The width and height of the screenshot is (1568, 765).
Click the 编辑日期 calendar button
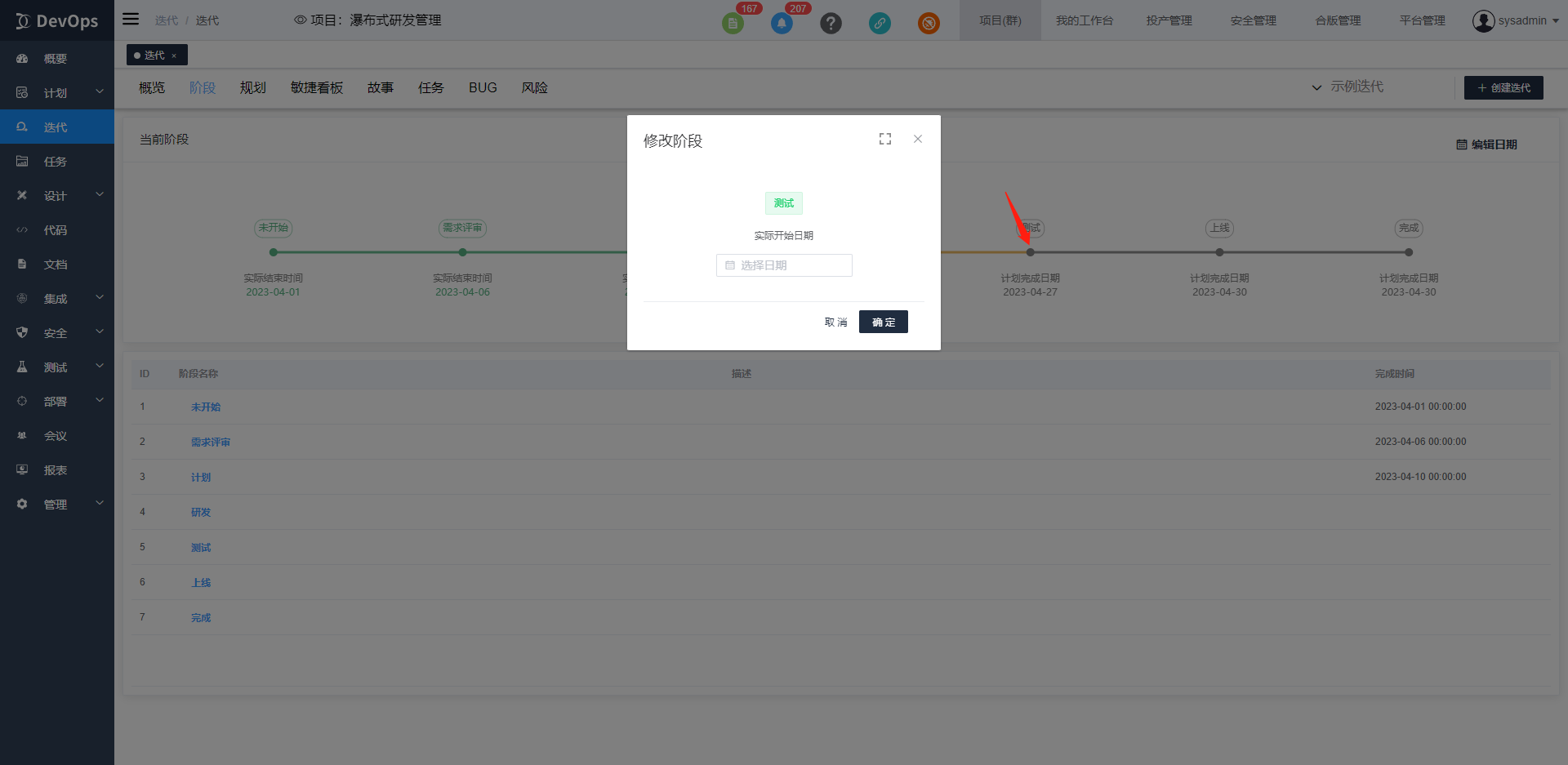[x=1486, y=145]
